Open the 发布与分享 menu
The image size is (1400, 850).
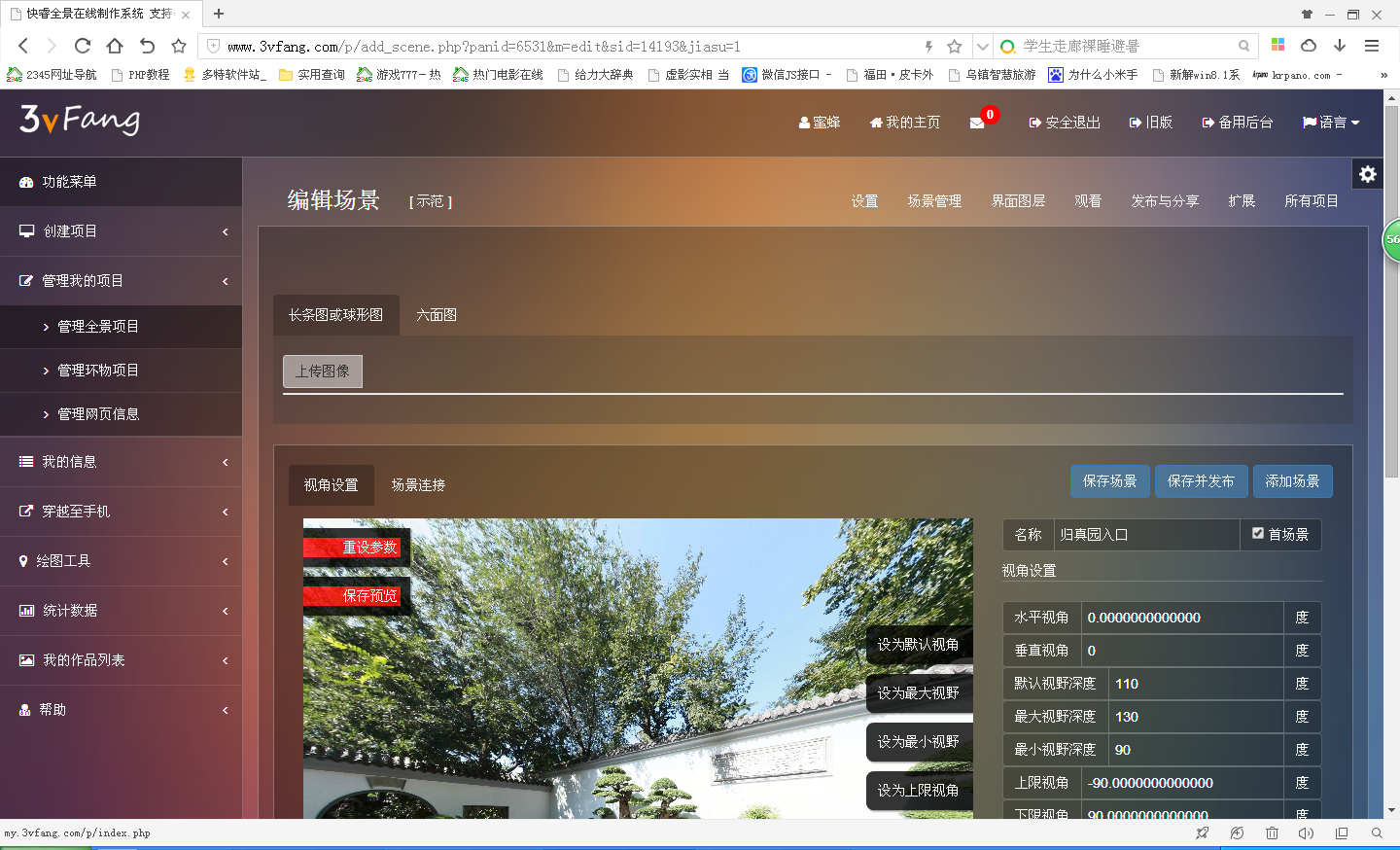point(1165,201)
